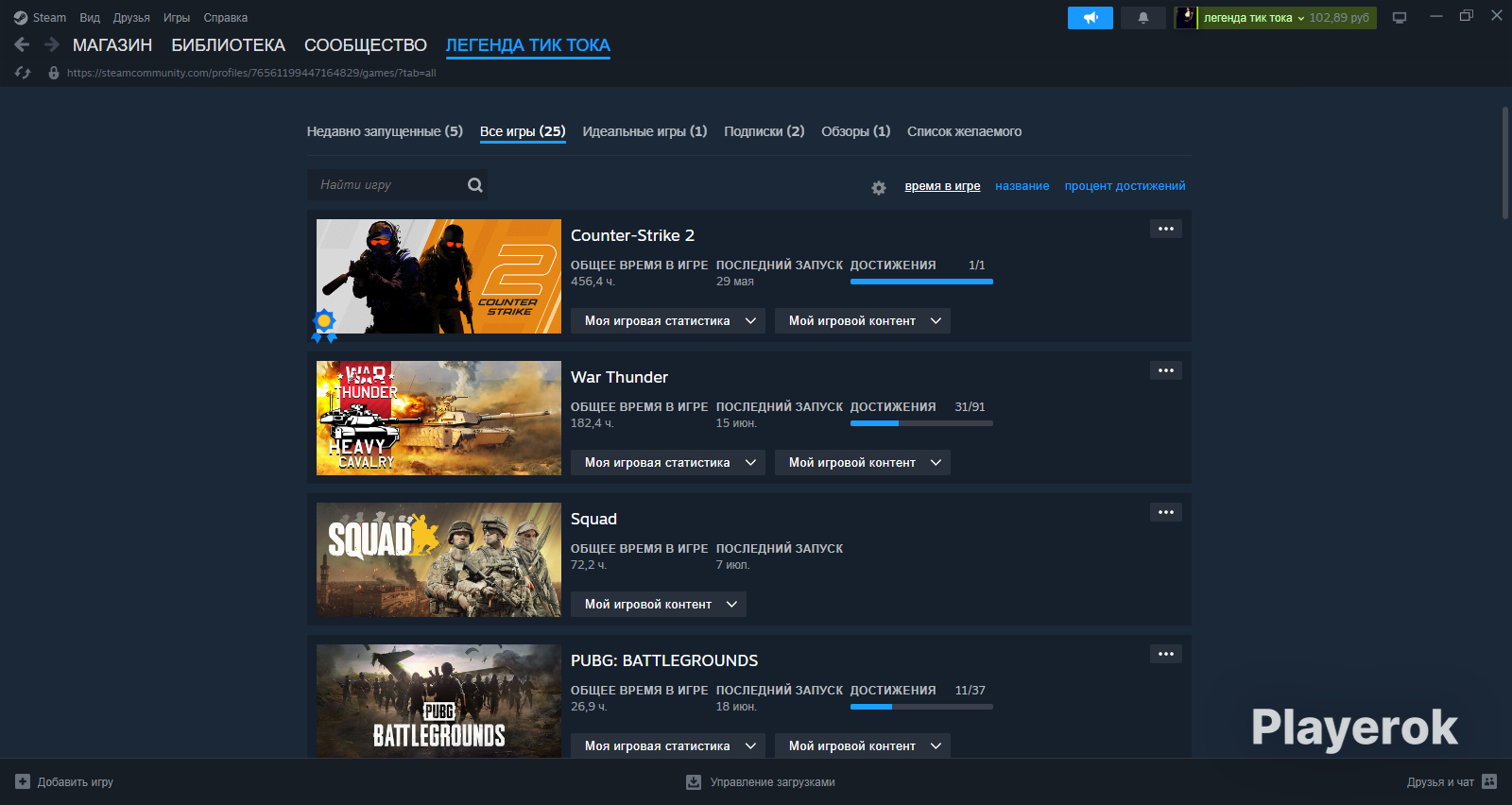Viewport: 1512px width, 805px height.
Task: Sort games by название
Action: [x=1022, y=186]
